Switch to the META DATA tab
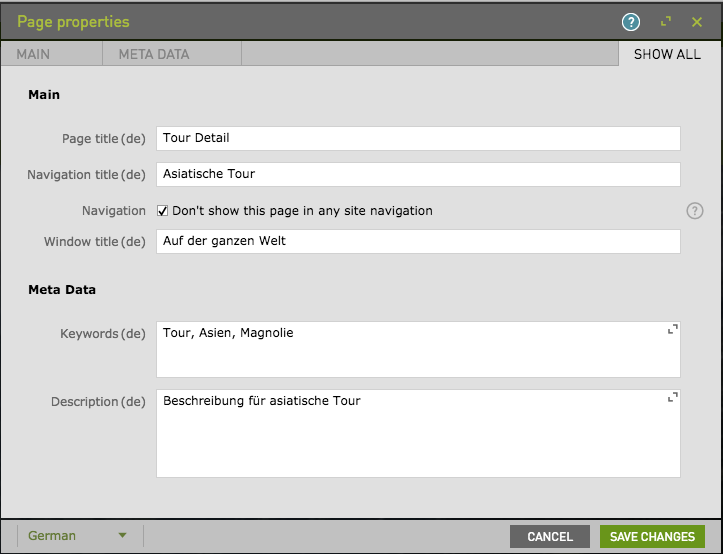Image resolution: width=723 pixels, height=554 pixels. [154, 54]
